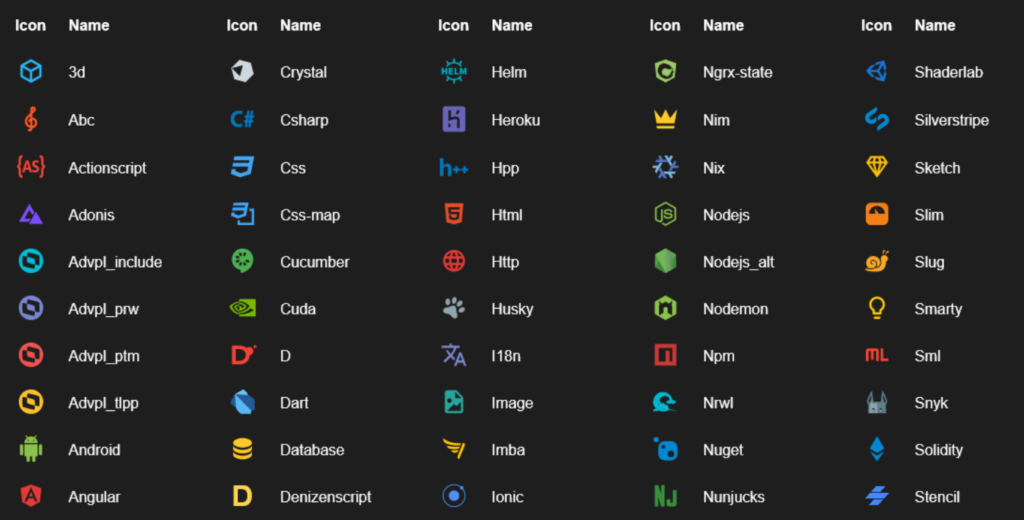The height and width of the screenshot is (520, 1024).
Task: Click the Heroku purple icon
Action: 454,120
